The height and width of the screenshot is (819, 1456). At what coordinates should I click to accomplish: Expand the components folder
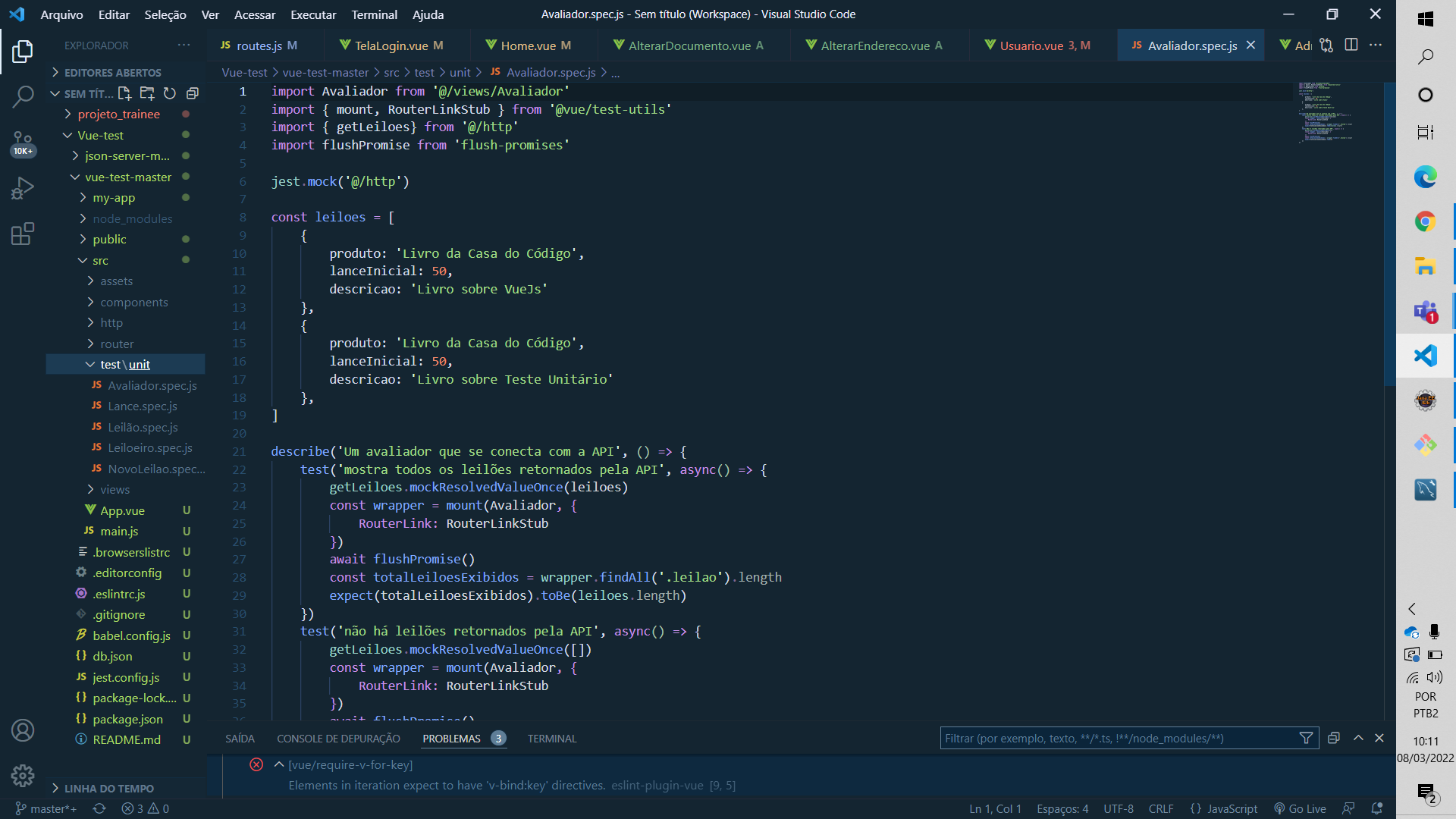point(134,302)
